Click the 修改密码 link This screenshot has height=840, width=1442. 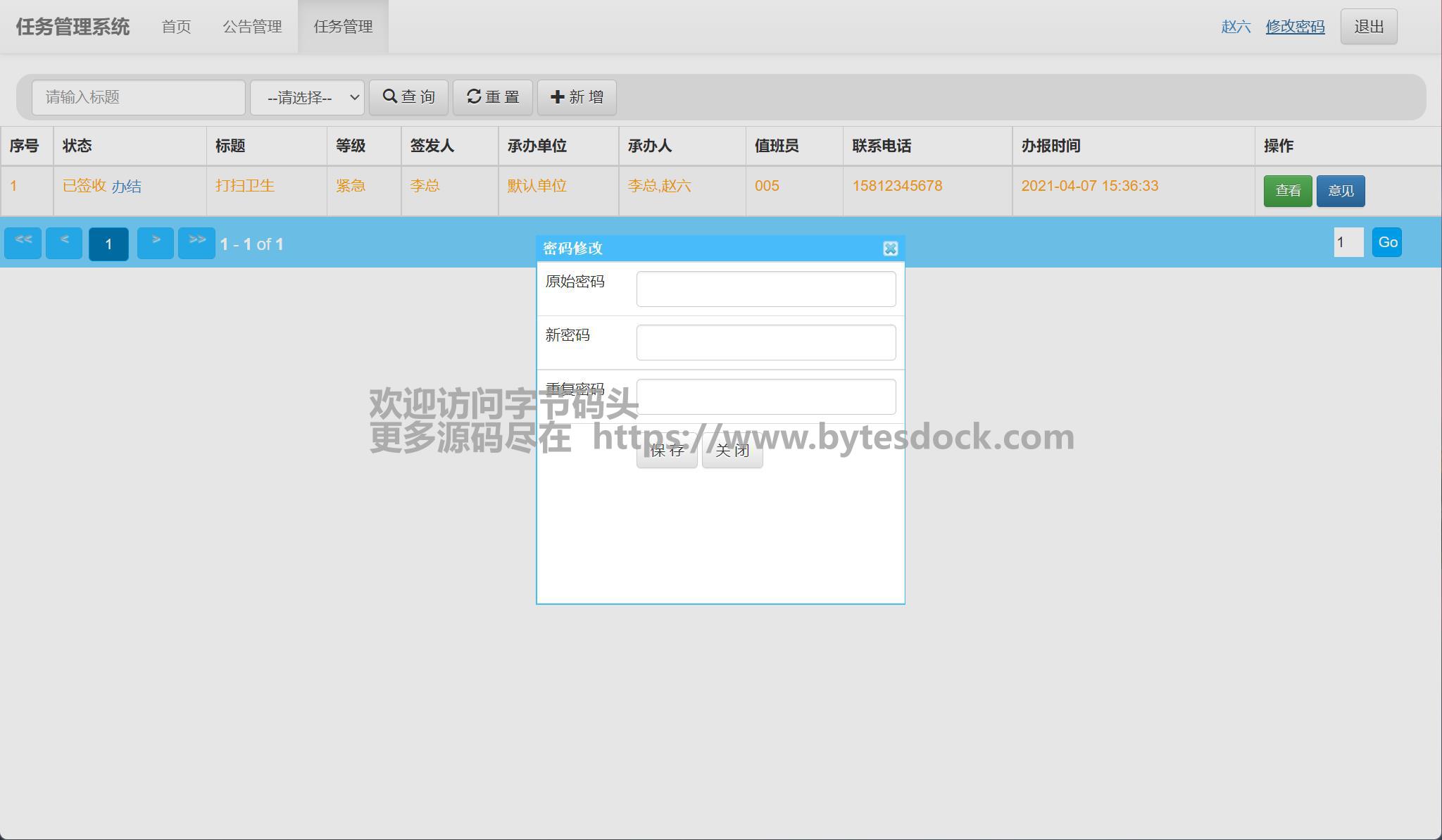click(1295, 27)
